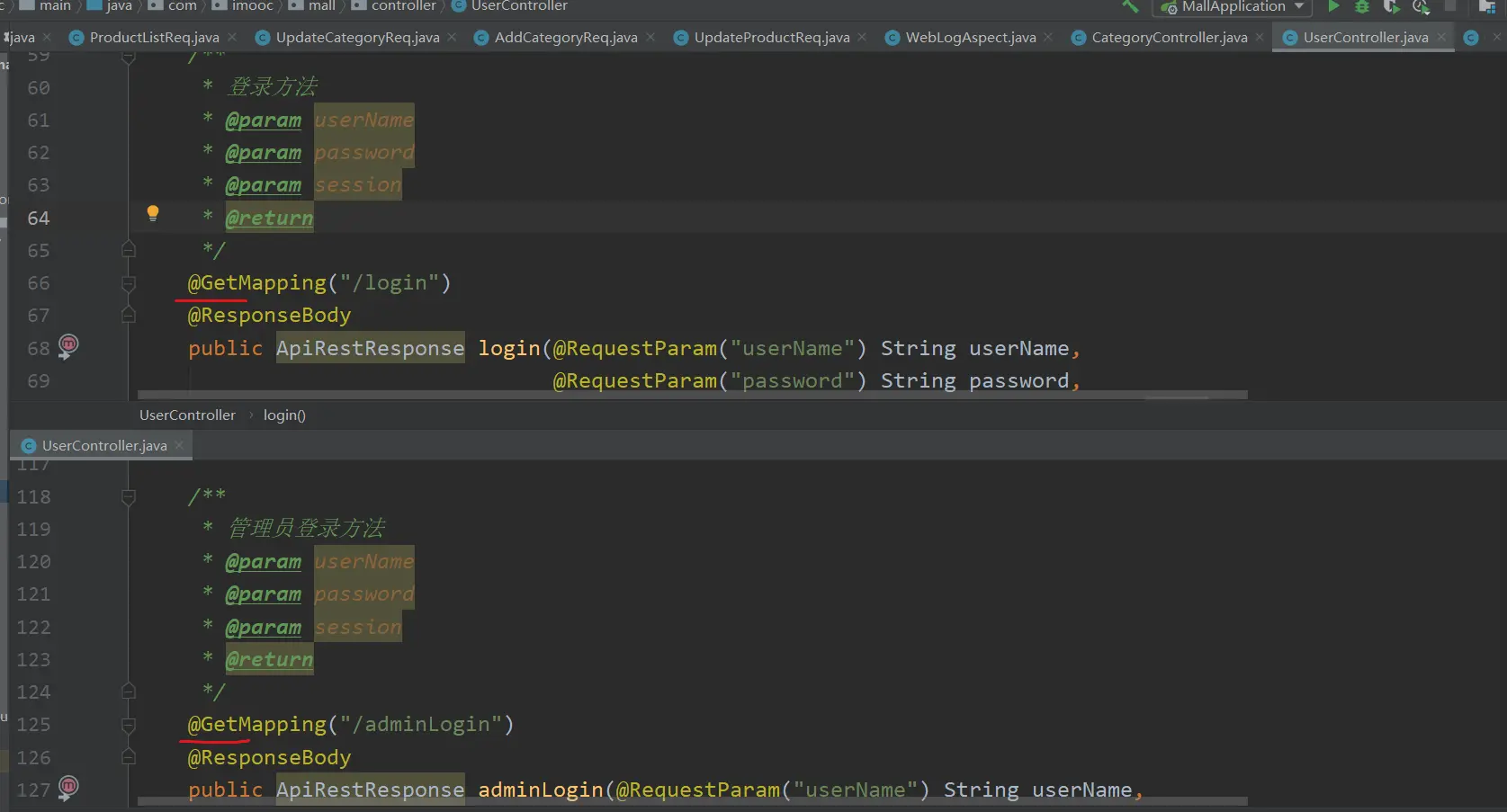The height and width of the screenshot is (812, 1507).
Task: Click the request mapping gutter icon on line 68
Action: tap(68, 346)
